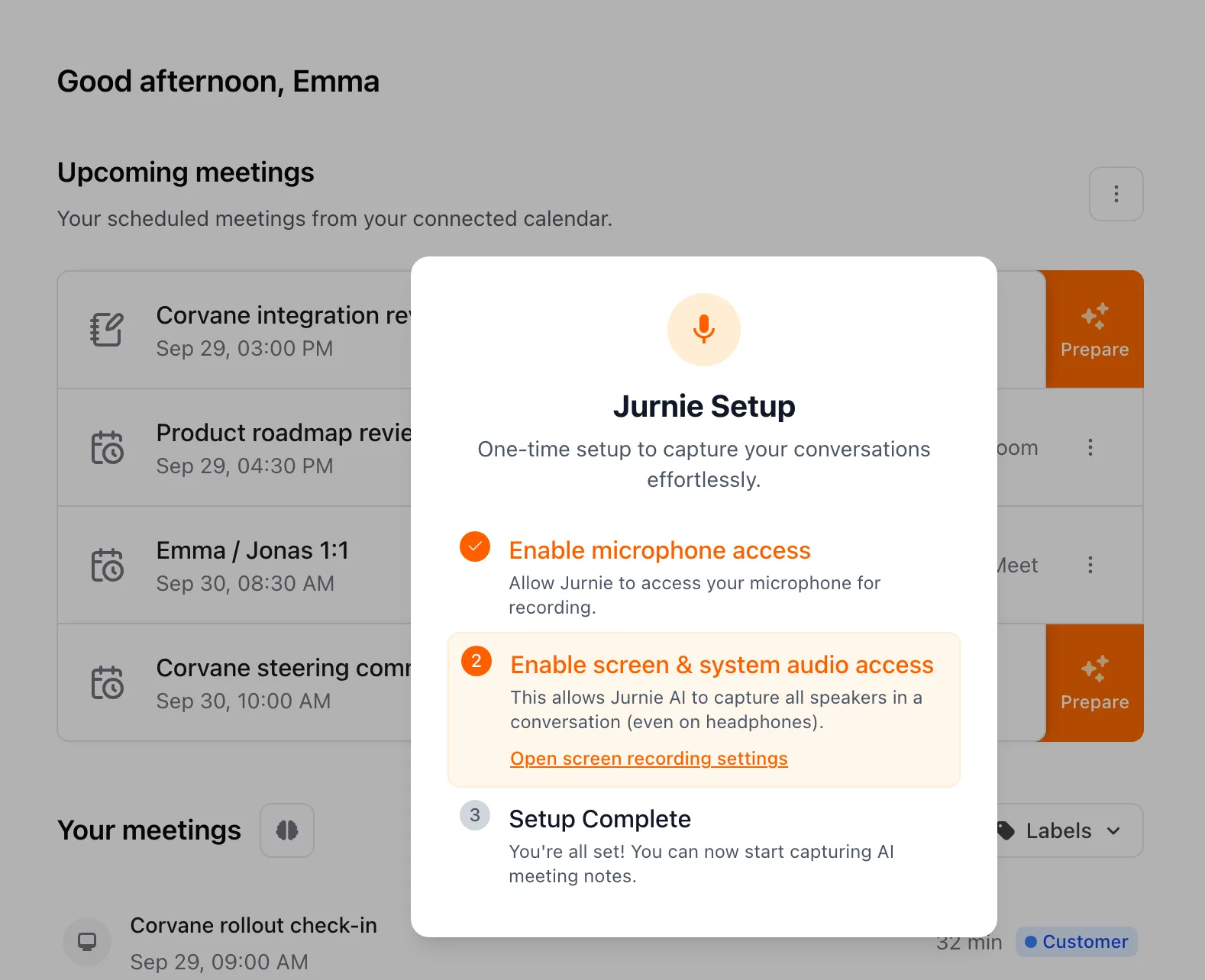Click 'Sep 30, 08:30 AM' date text
The height and width of the screenshot is (980, 1205).
(245, 584)
